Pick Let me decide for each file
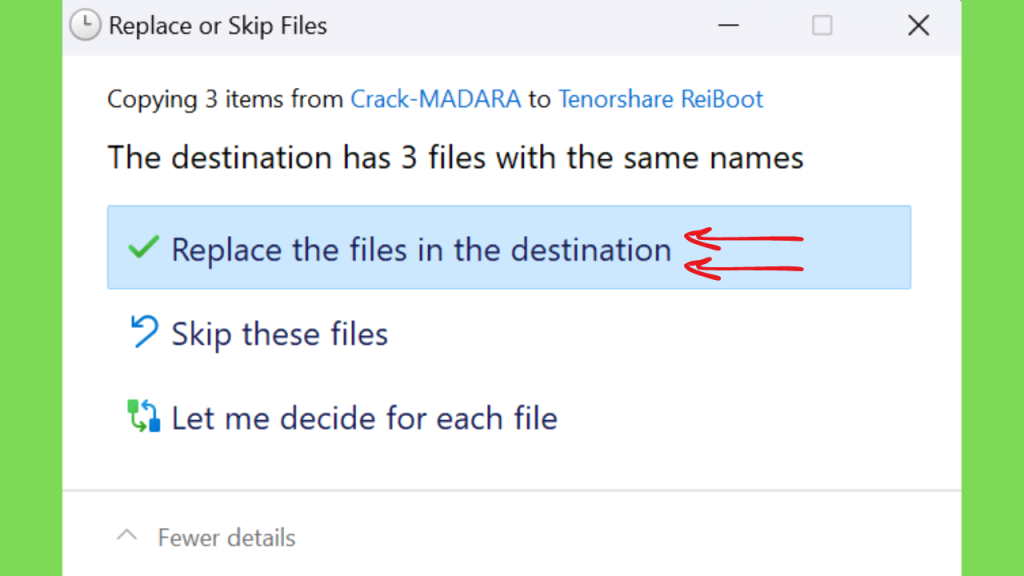The width and height of the screenshot is (1024, 576). click(x=364, y=419)
